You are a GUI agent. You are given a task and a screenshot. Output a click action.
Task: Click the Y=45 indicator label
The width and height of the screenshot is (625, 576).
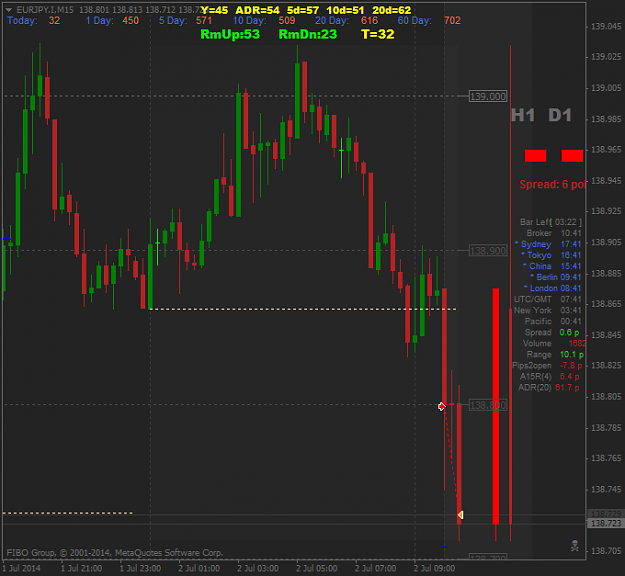214,10
